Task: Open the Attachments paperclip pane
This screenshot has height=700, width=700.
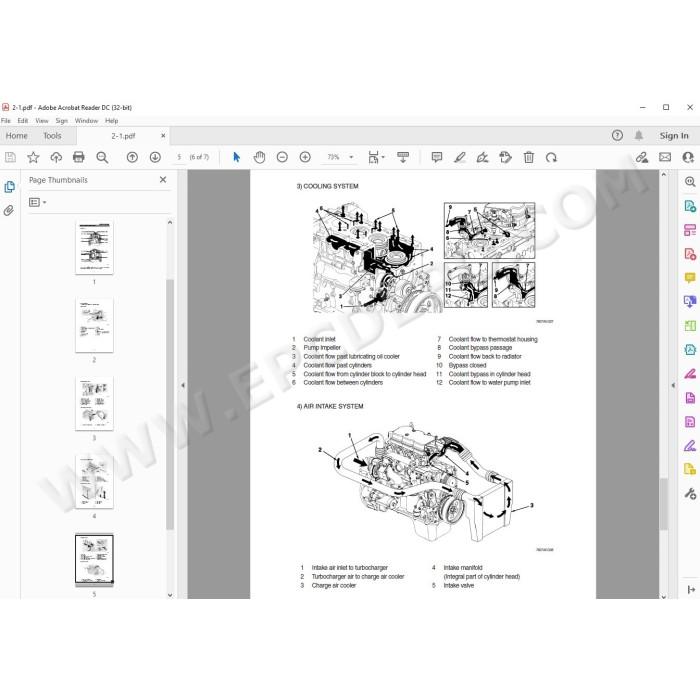Action: point(8,210)
